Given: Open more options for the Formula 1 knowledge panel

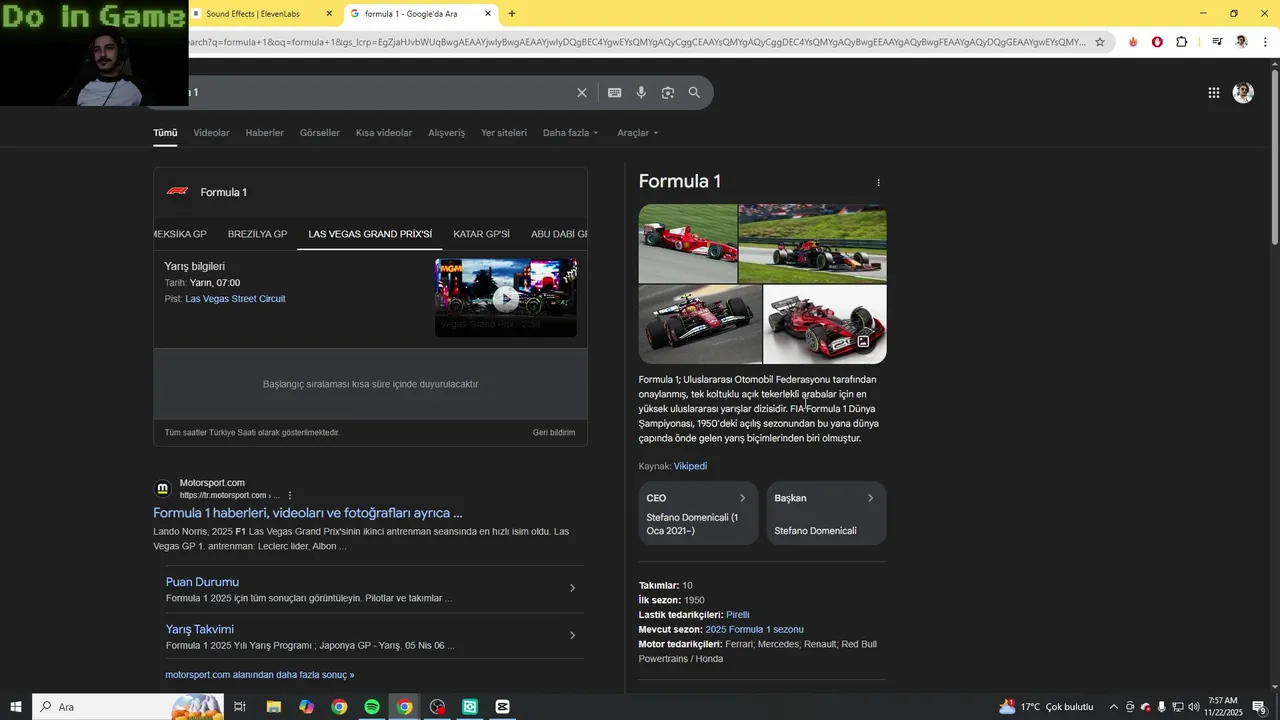Looking at the screenshot, I should [878, 183].
